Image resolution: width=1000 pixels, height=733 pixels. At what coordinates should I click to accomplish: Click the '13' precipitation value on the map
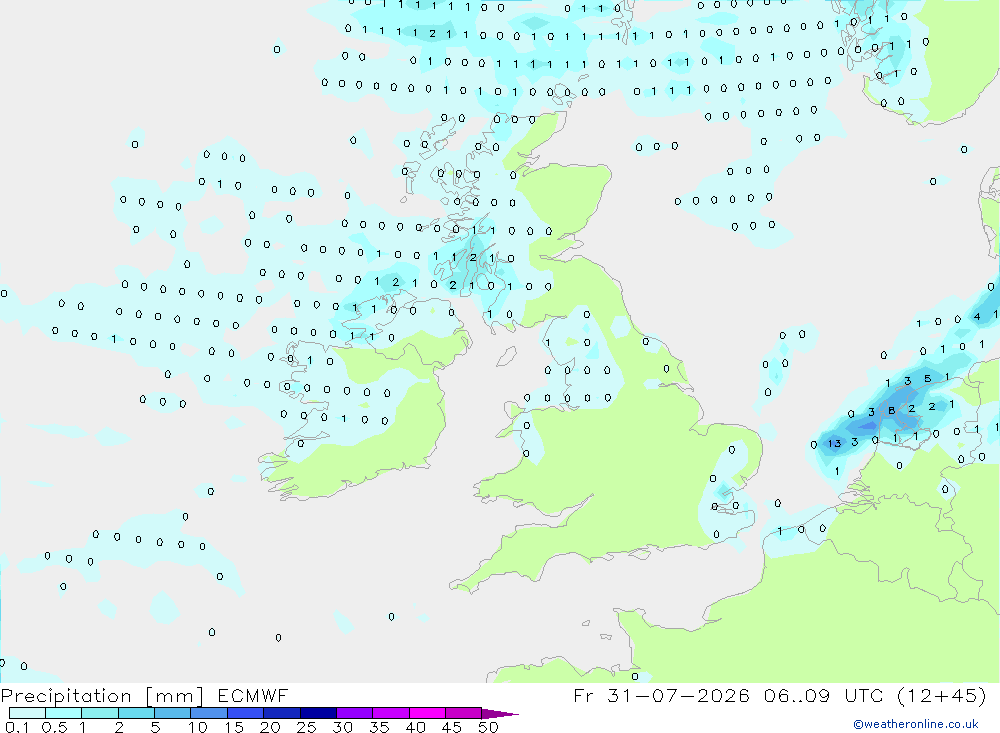click(834, 443)
